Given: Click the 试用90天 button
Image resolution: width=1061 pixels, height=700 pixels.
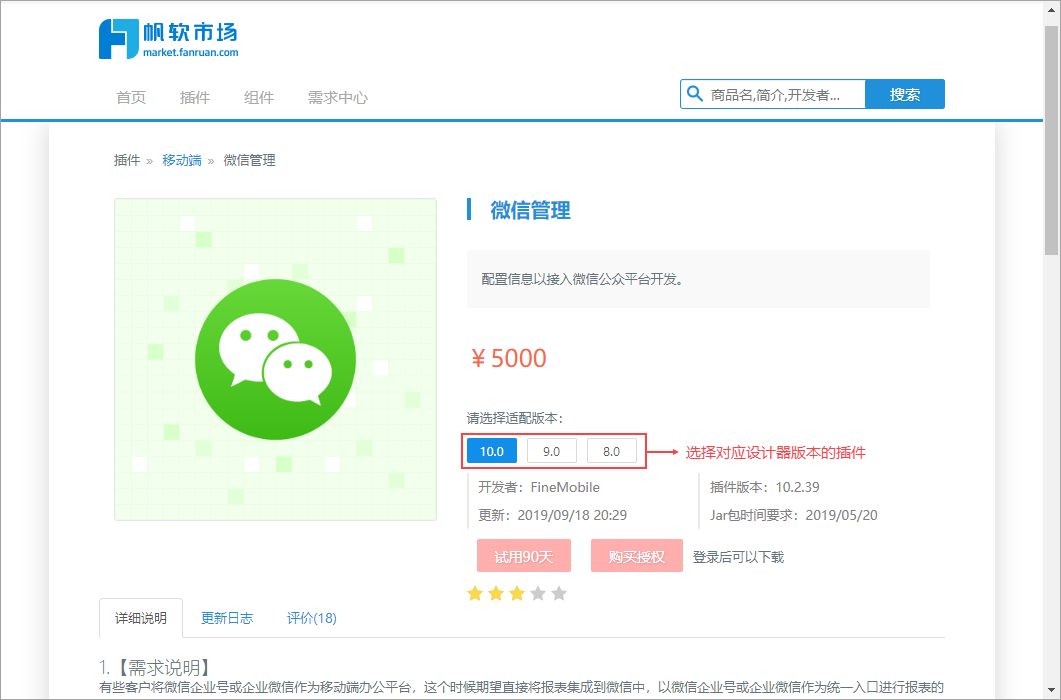Looking at the screenshot, I should [x=524, y=556].
